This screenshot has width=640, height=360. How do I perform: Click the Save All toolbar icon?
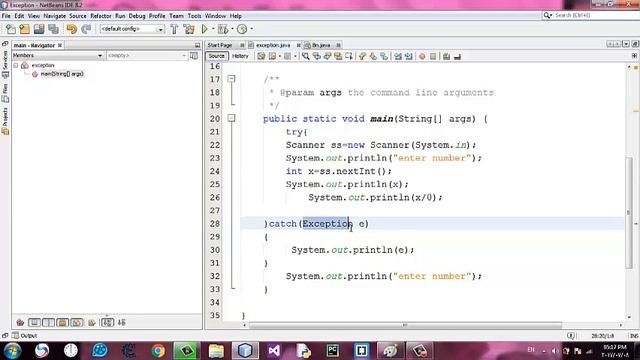(53, 29)
